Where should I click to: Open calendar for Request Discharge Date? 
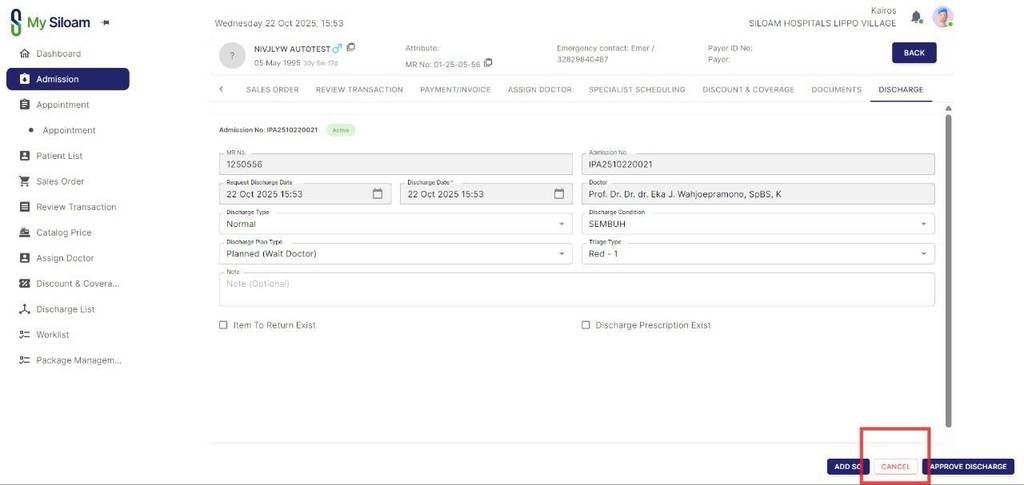pos(377,194)
